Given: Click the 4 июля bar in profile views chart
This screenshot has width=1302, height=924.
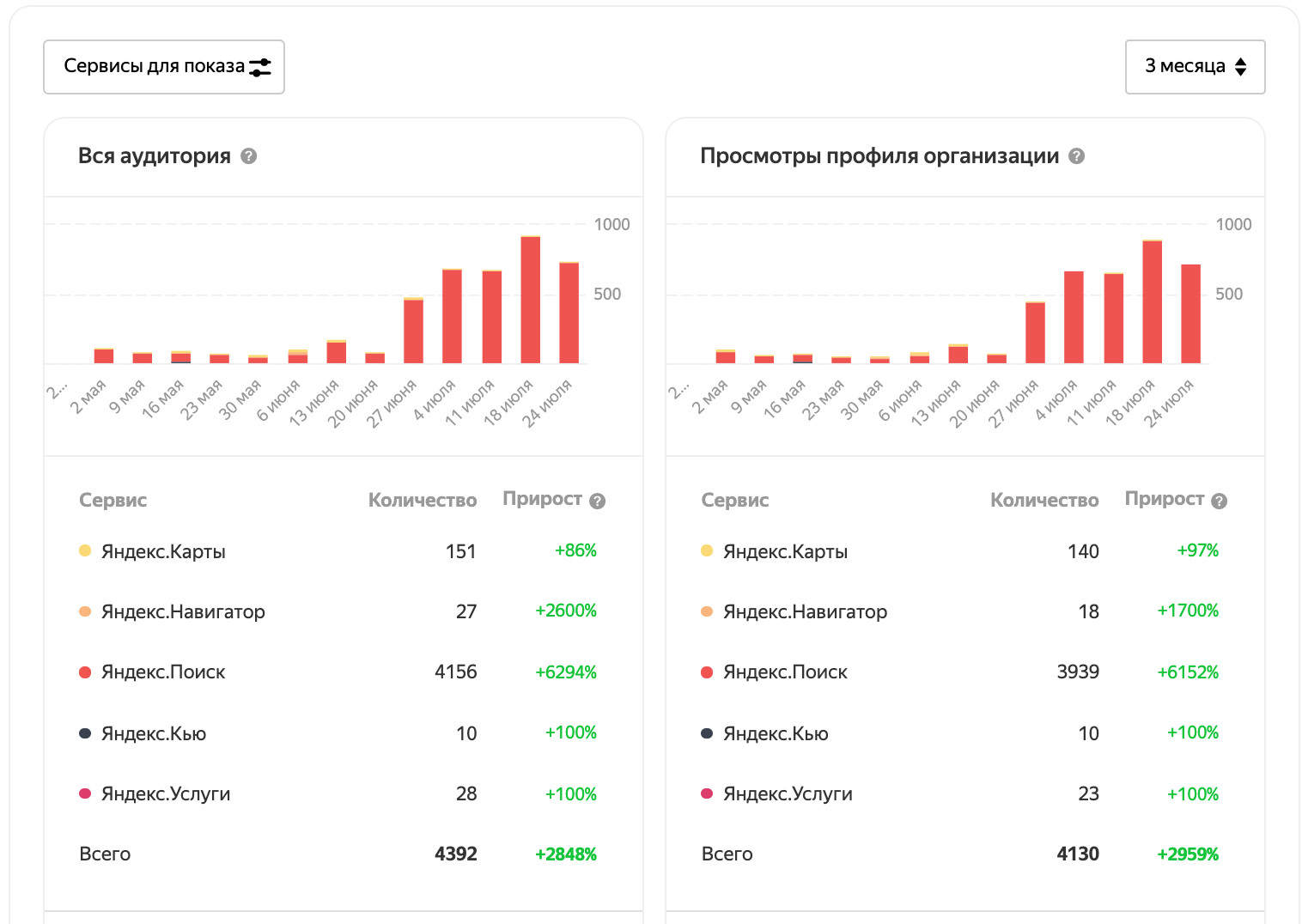Looking at the screenshot, I should click(1074, 317).
